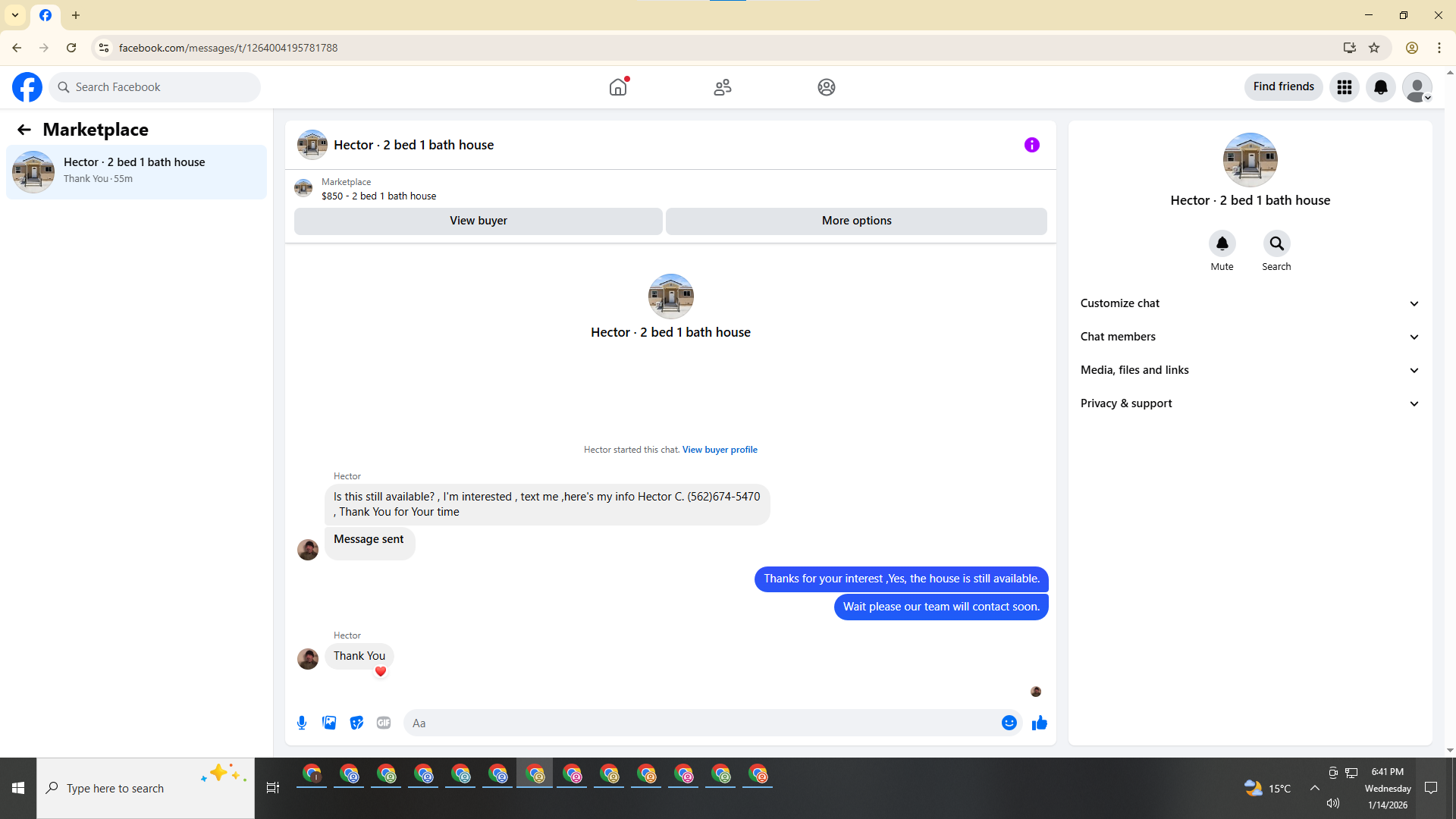Screen dimensions: 1456x819
Task: Expand Privacy & support section
Action: [x=1249, y=403]
